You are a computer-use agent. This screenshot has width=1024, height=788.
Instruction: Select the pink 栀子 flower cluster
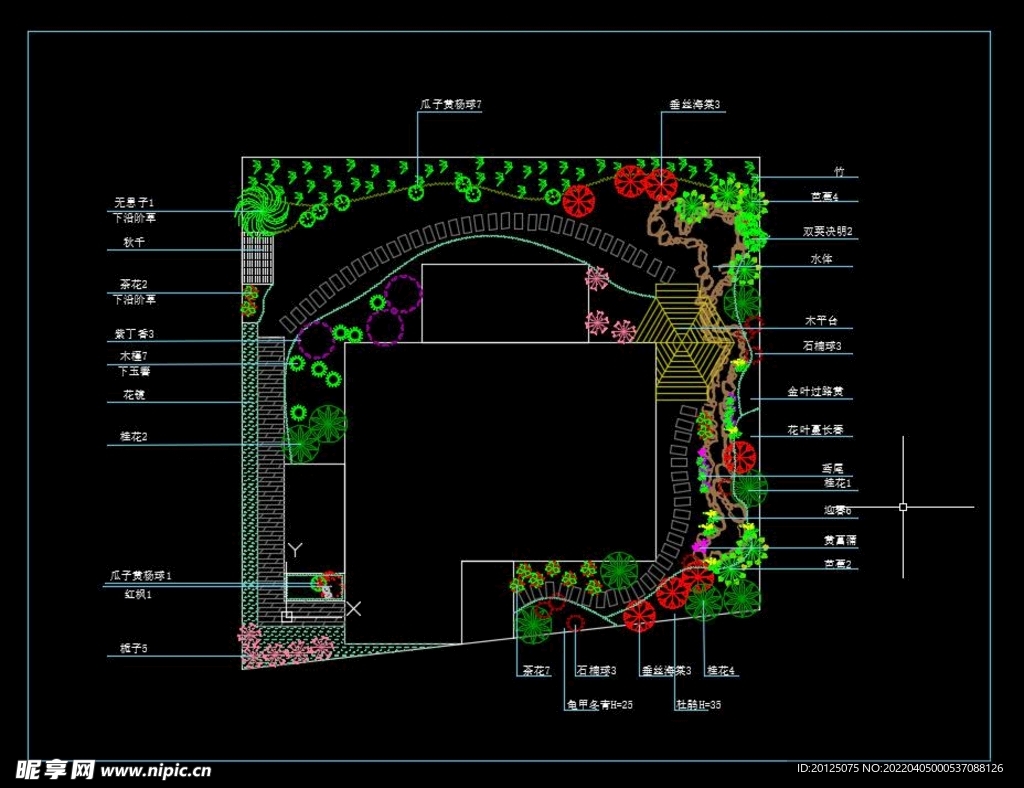click(x=283, y=647)
